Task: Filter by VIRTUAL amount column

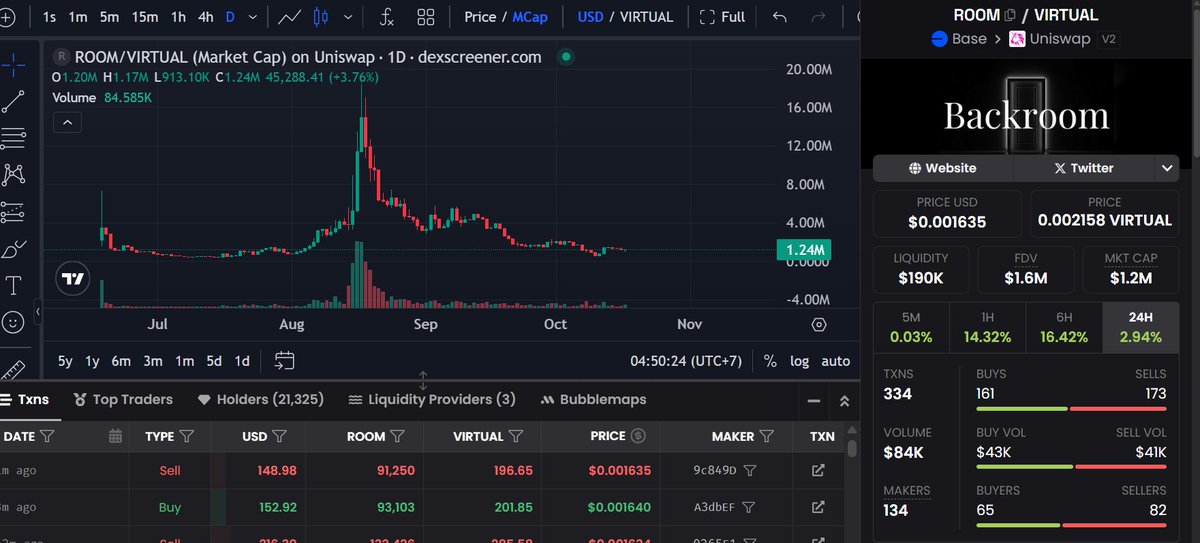Action: (516, 436)
